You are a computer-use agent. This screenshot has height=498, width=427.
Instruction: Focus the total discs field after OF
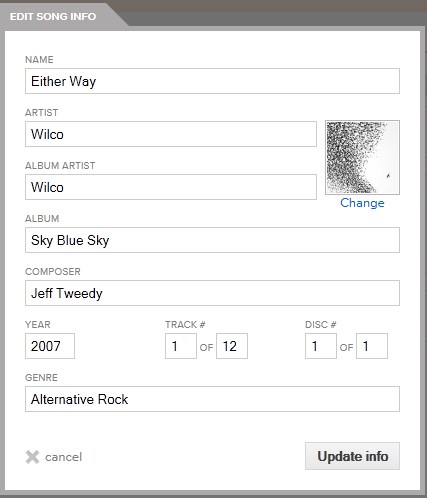click(x=372, y=346)
